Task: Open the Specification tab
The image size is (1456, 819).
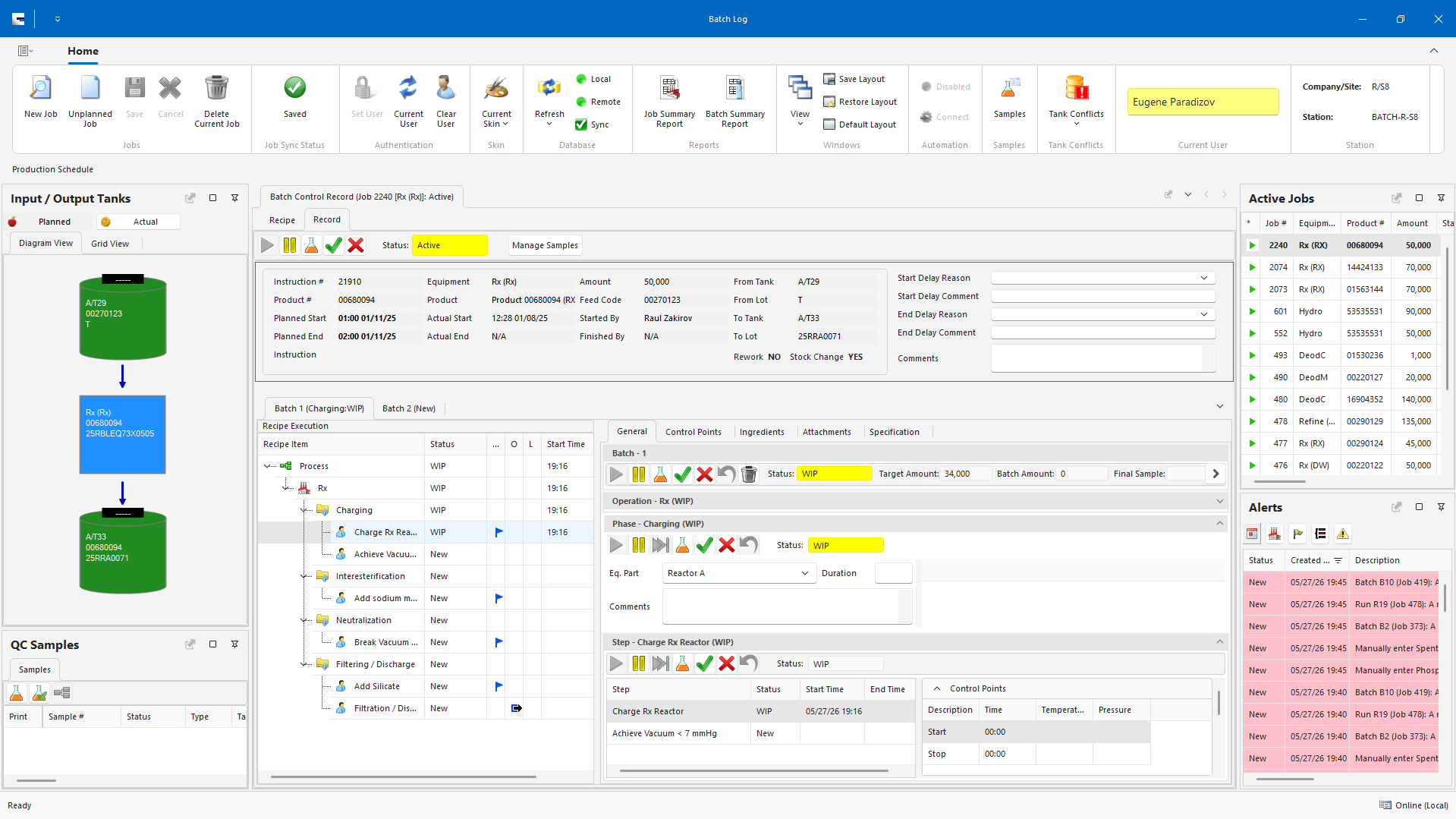Action: [894, 432]
